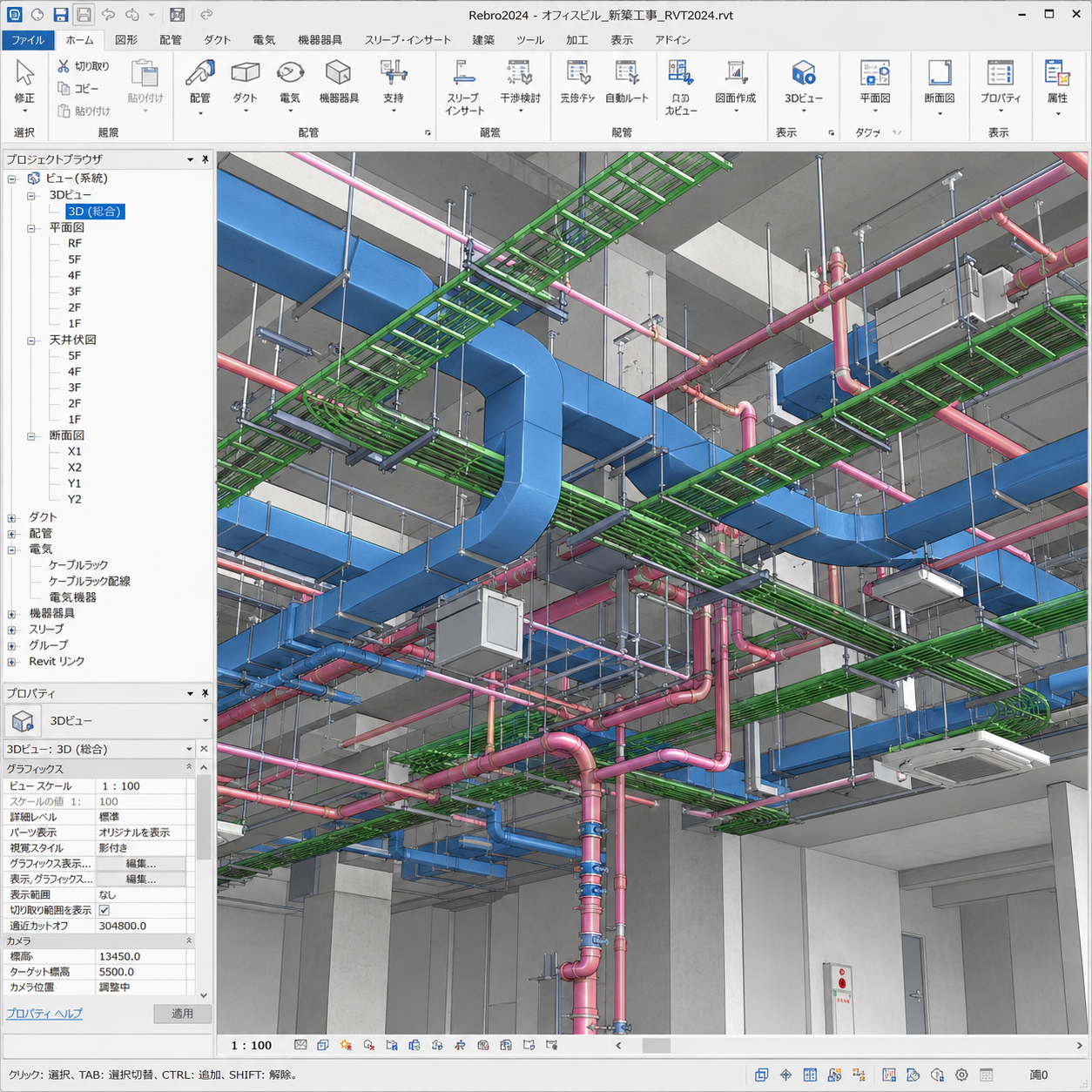Screen dimensions: 1092x1092
Task: Expand the Revit リンク tree node
Action: click(12, 662)
